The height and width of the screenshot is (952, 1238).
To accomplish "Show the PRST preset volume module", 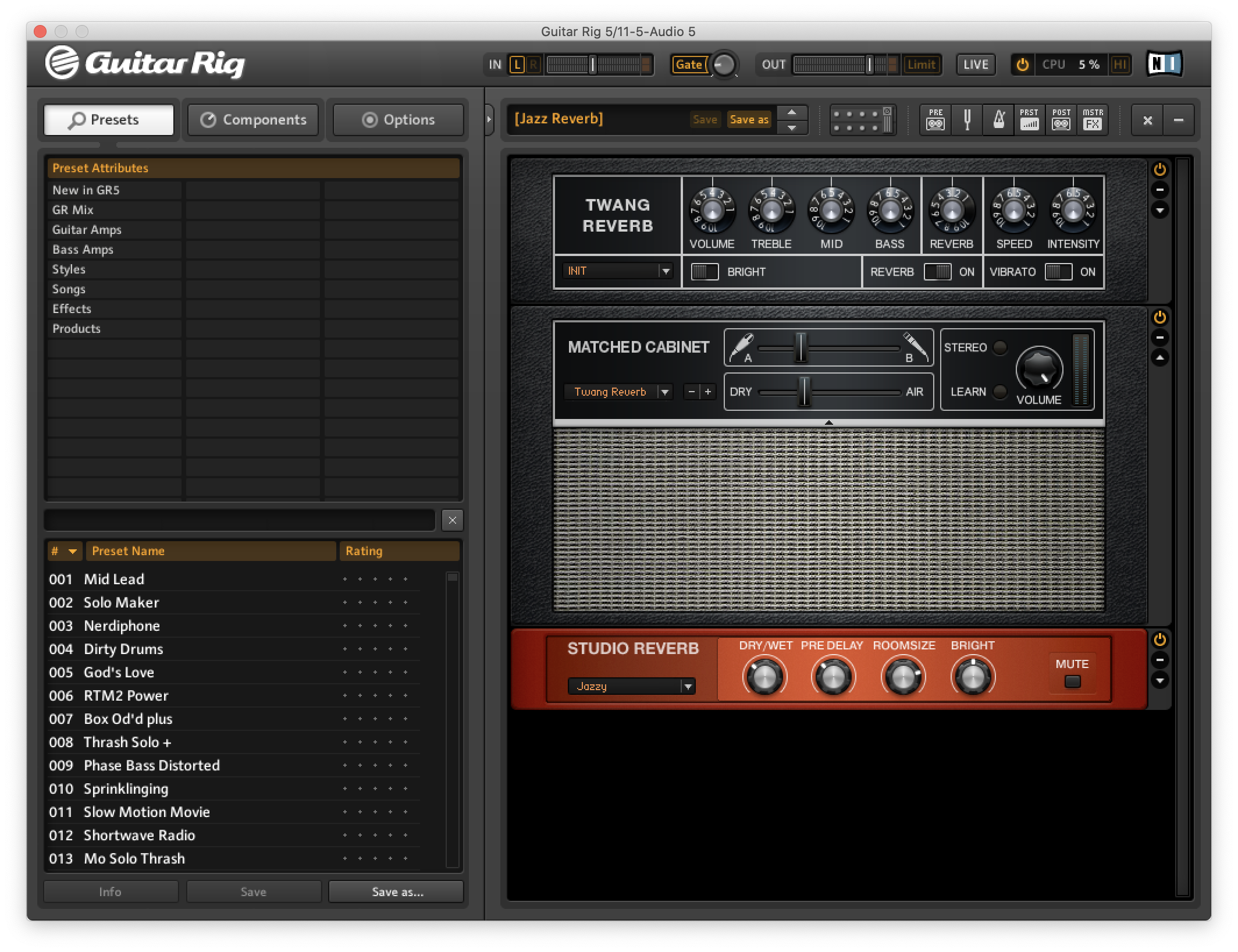I will point(1029,120).
